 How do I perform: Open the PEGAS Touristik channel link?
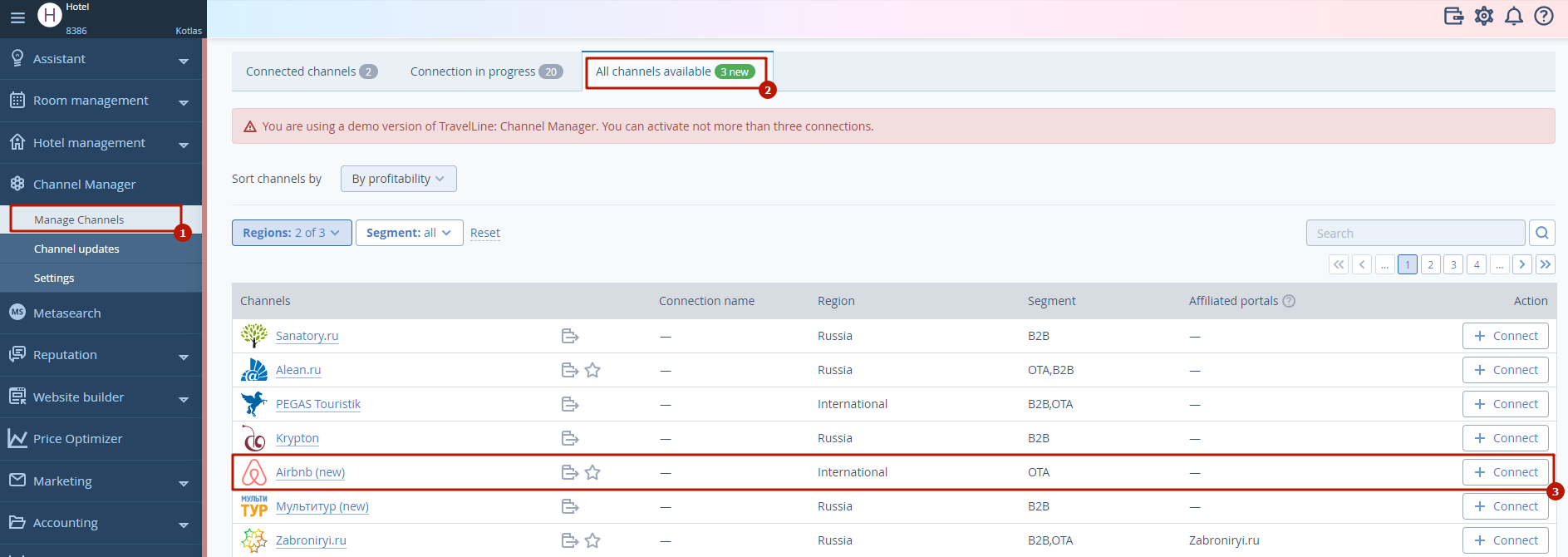318,404
